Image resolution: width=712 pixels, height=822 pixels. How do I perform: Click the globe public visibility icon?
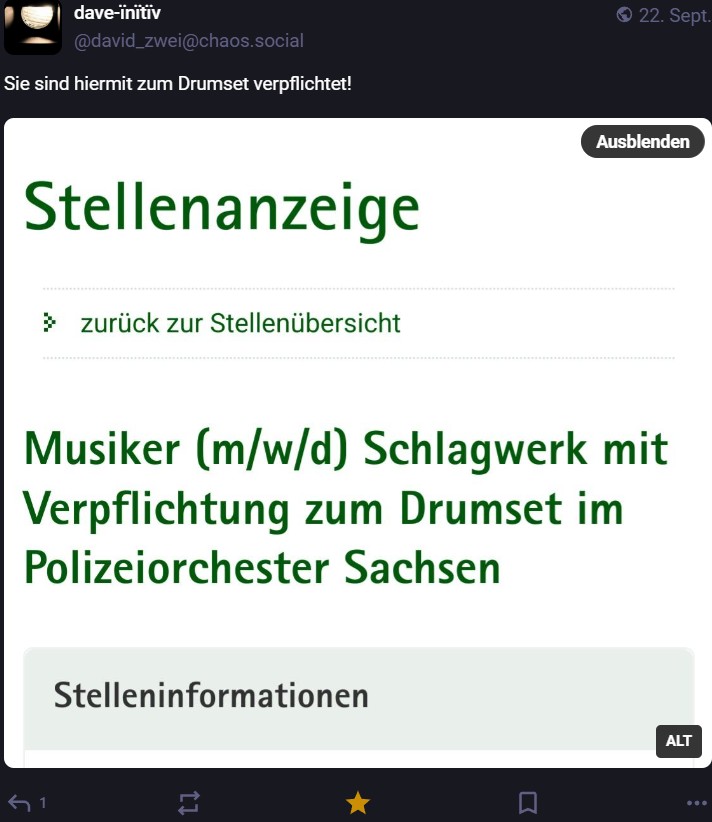625,14
